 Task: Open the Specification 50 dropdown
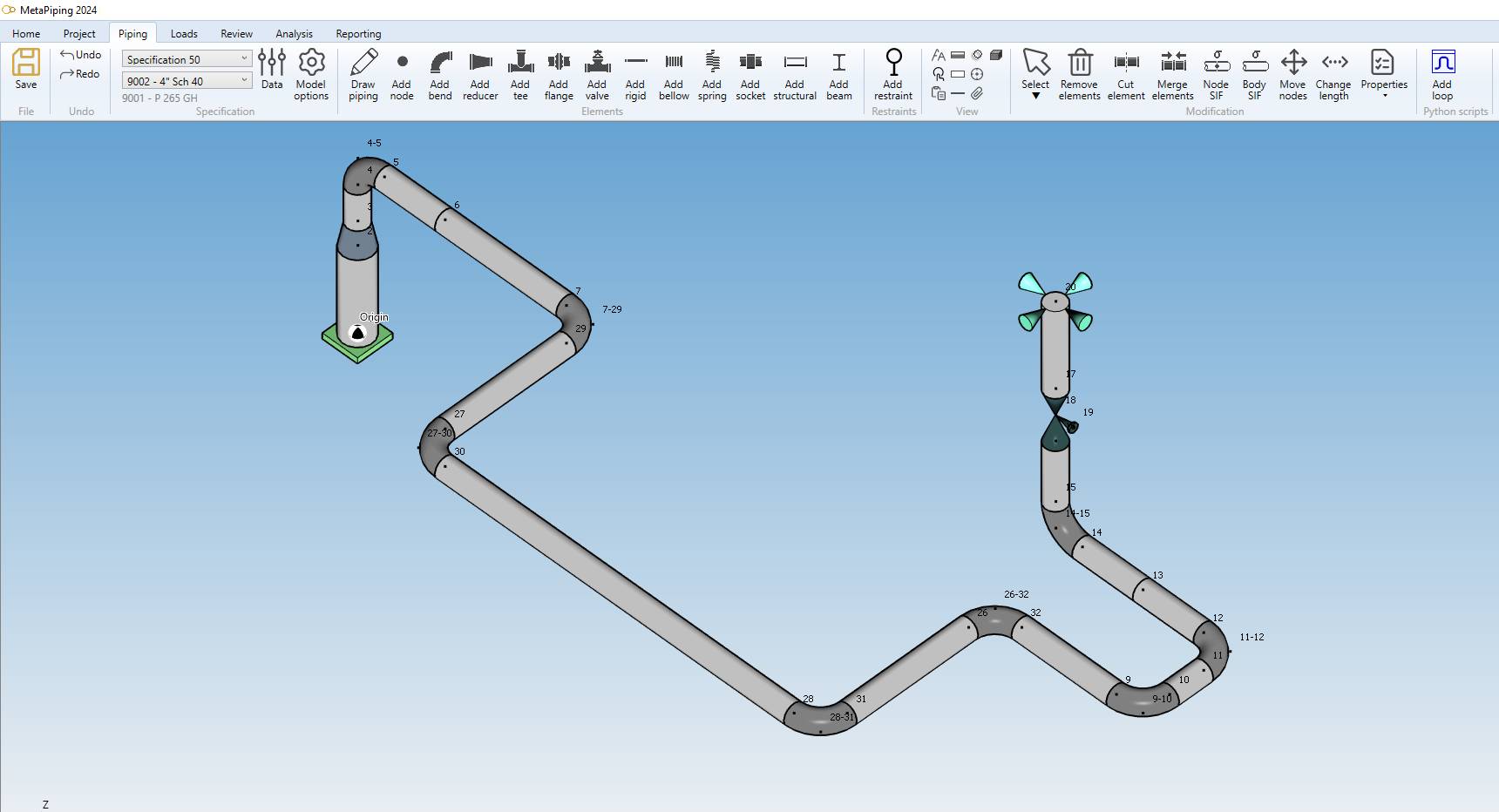(187, 59)
